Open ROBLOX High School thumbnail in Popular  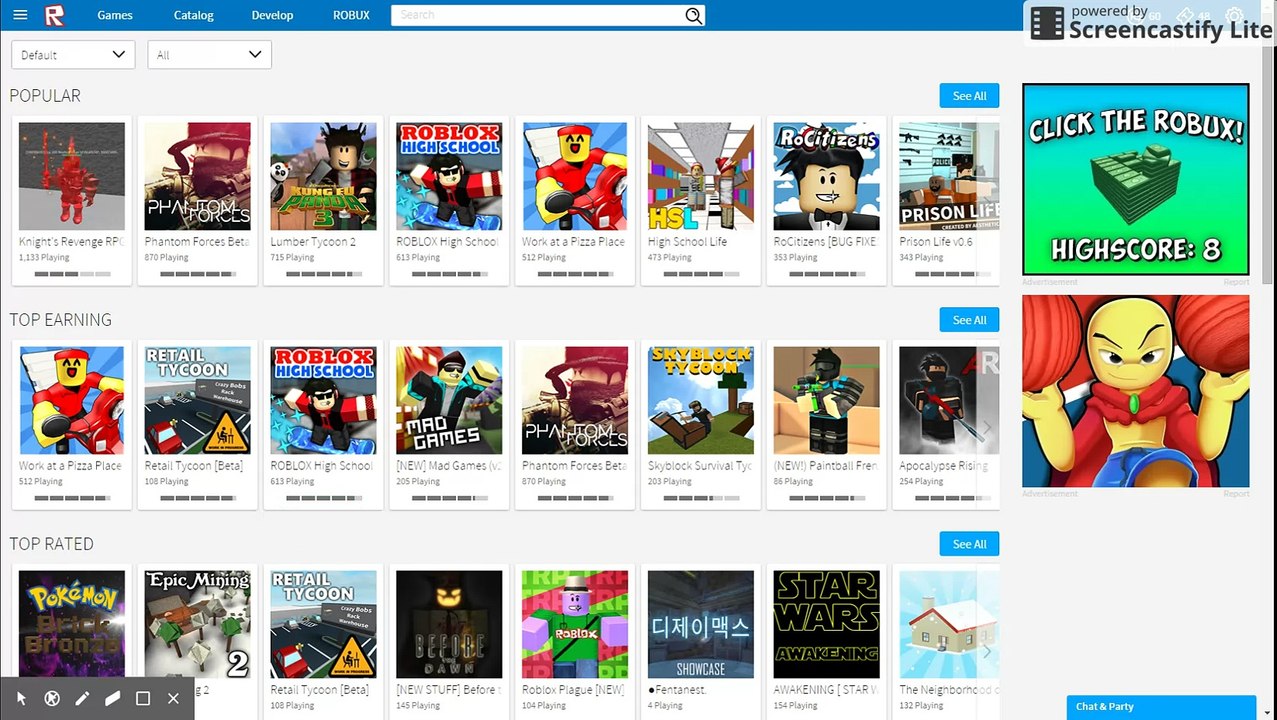449,176
